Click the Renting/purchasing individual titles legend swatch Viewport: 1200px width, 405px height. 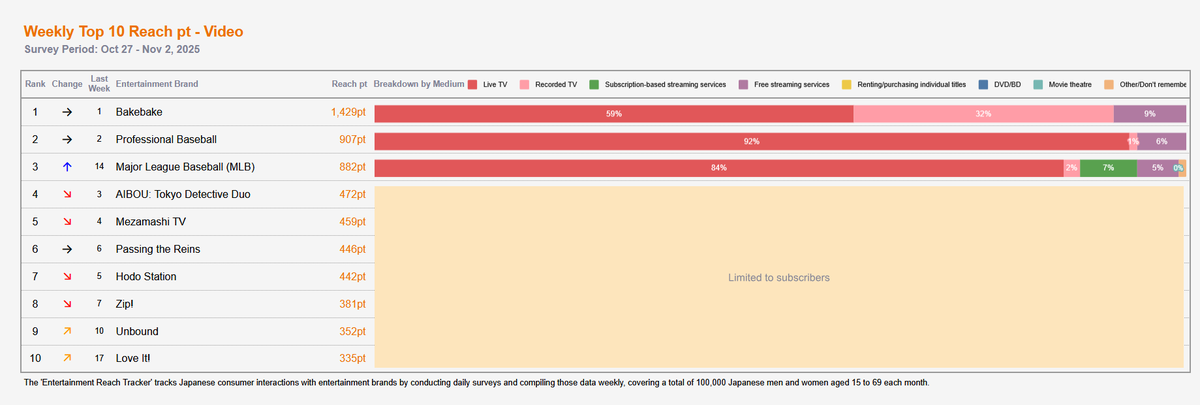click(847, 85)
